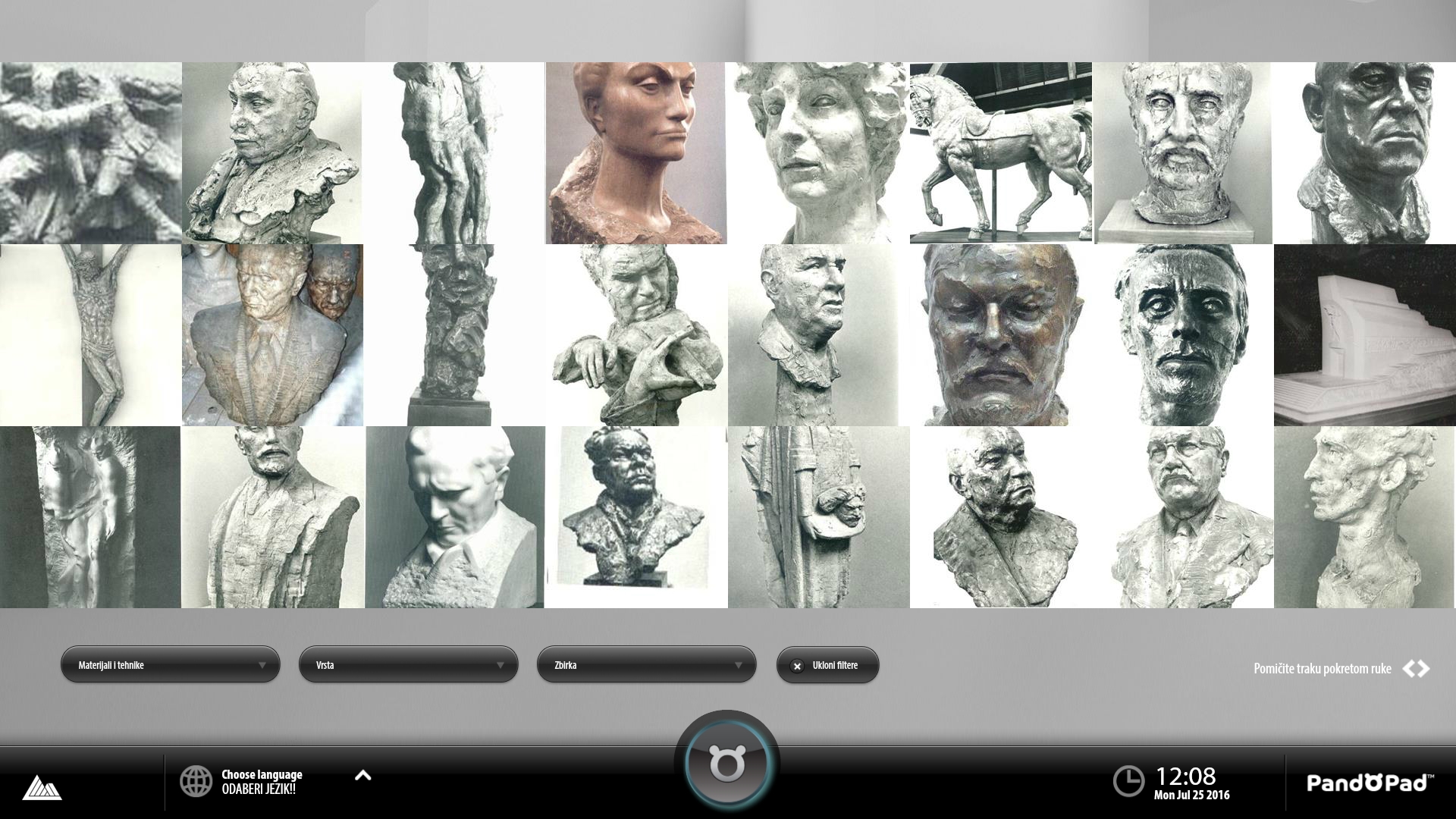
Task: Click the X icon in Ukloni filtere
Action: [x=796, y=666]
